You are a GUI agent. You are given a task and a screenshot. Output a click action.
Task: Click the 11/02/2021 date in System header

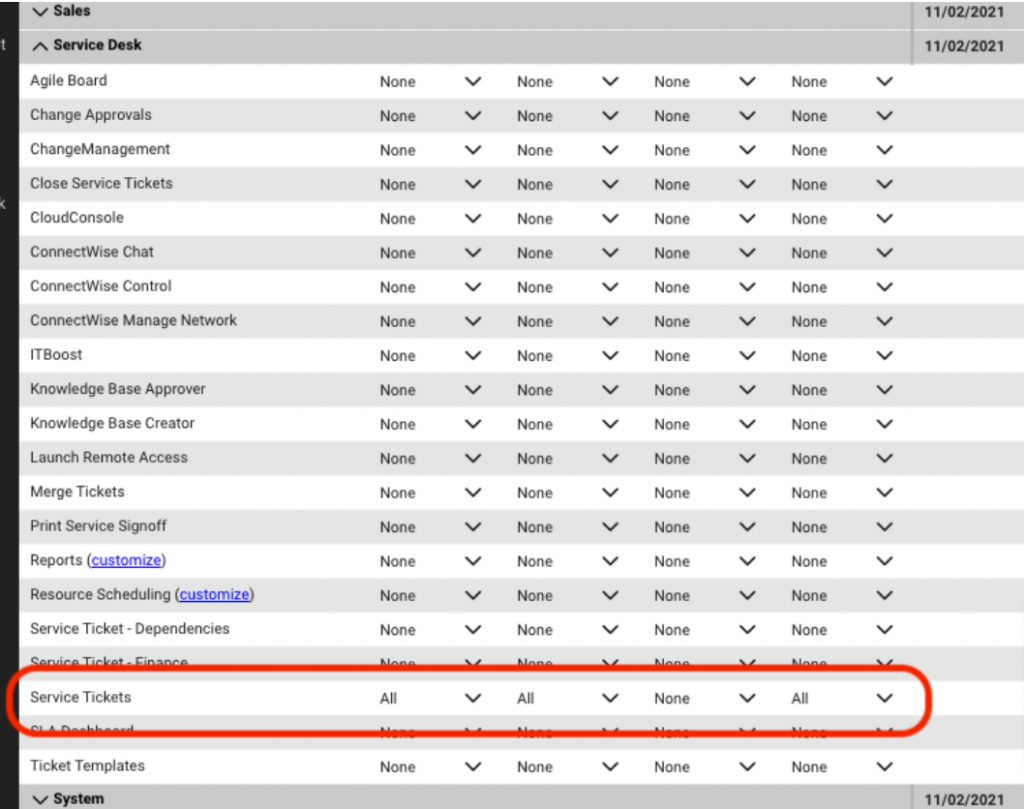pyautogui.click(x=964, y=800)
